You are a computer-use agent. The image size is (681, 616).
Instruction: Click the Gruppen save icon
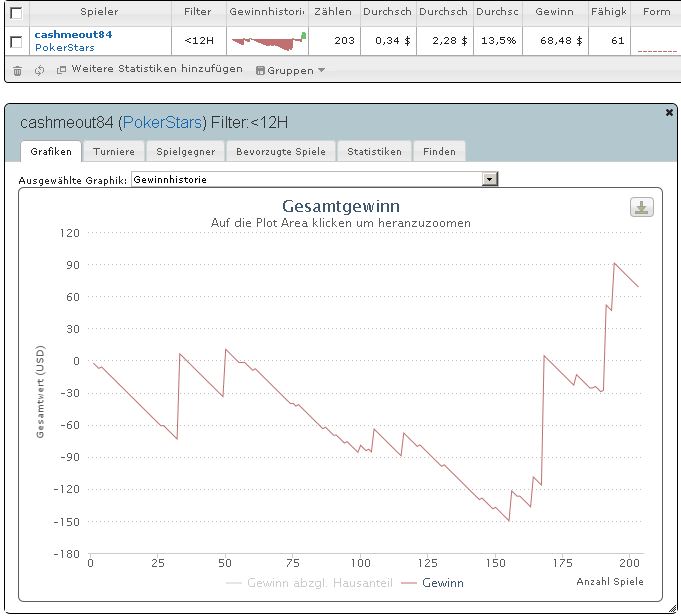click(260, 70)
